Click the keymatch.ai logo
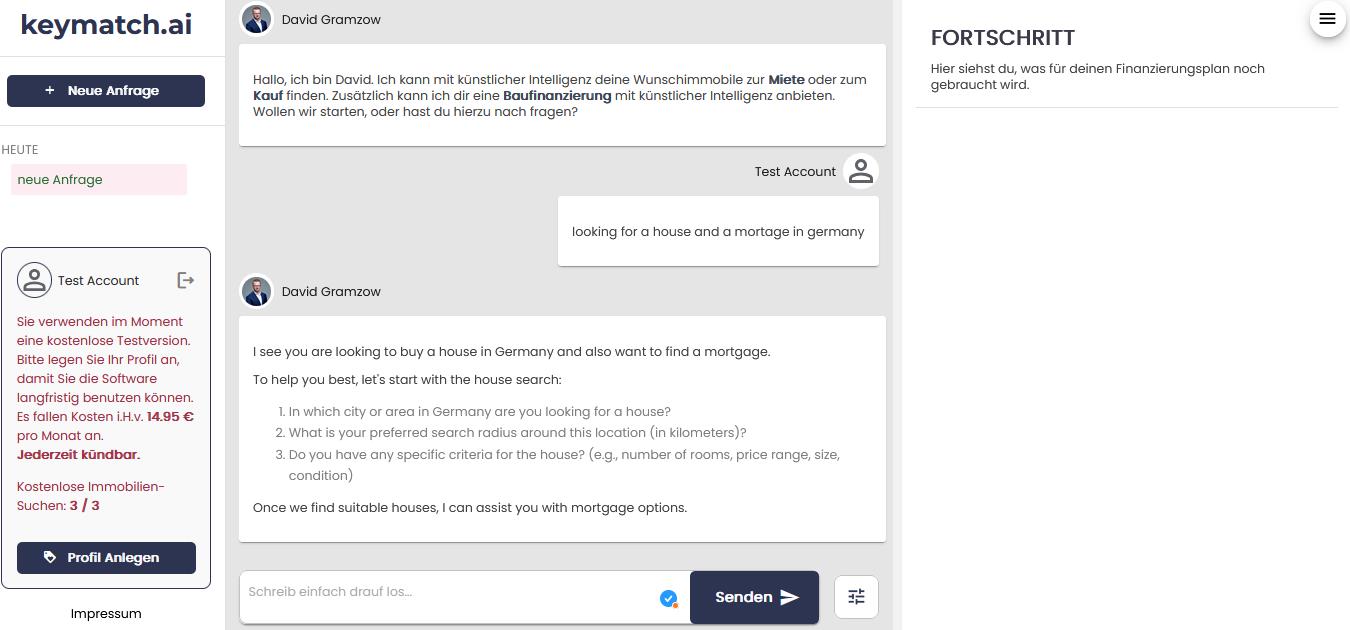This screenshot has width=1350, height=630. coord(106,25)
